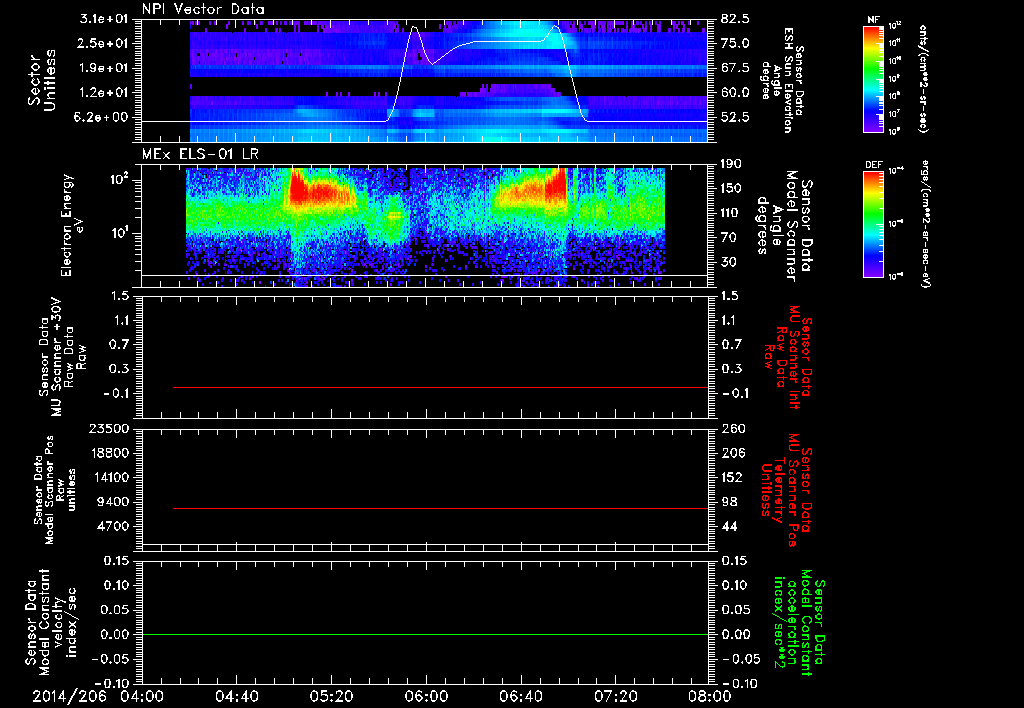Click the '98' Scanner Pos Telemetry tick

[x=729, y=502]
